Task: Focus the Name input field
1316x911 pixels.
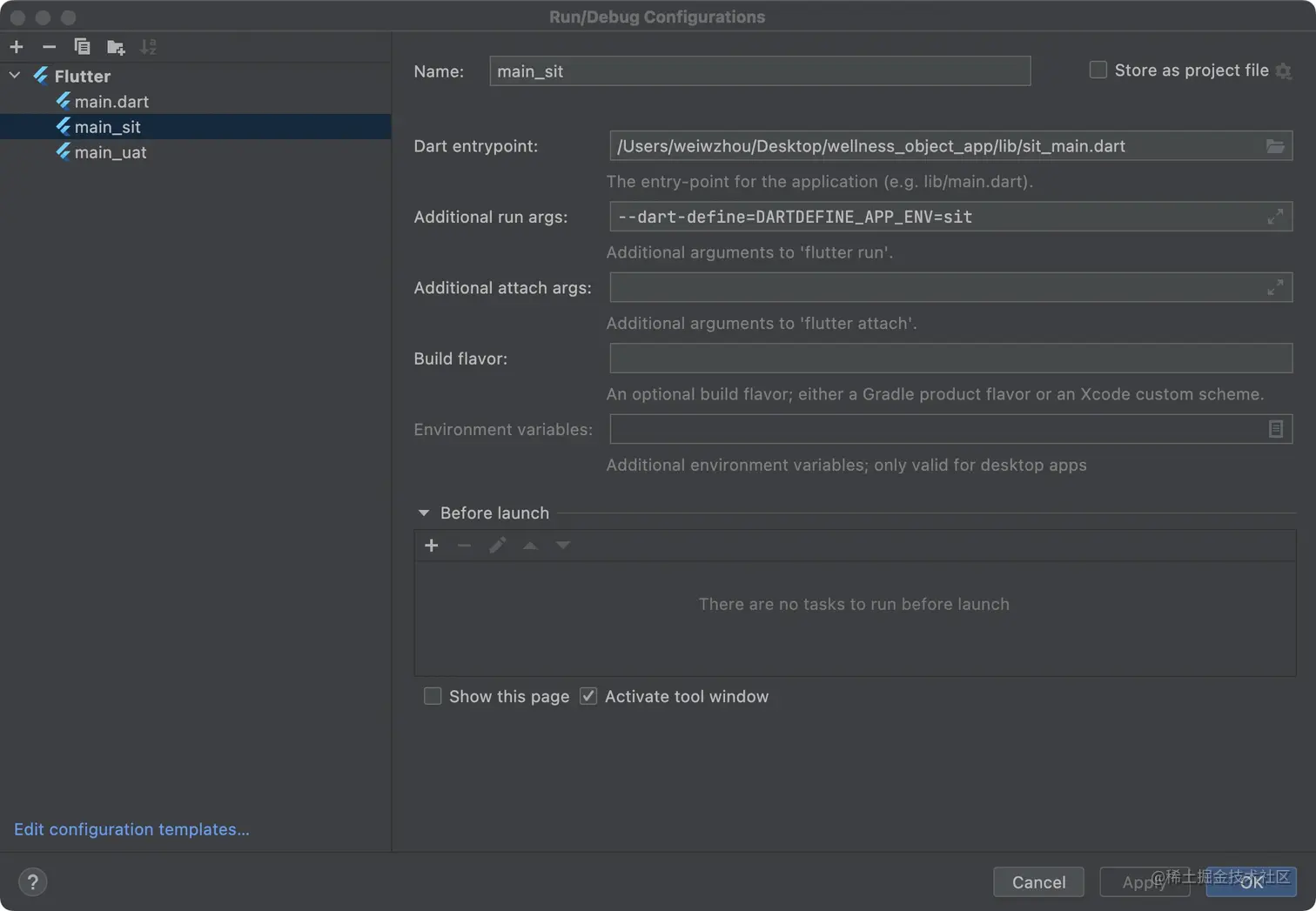Action: (x=760, y=71)
